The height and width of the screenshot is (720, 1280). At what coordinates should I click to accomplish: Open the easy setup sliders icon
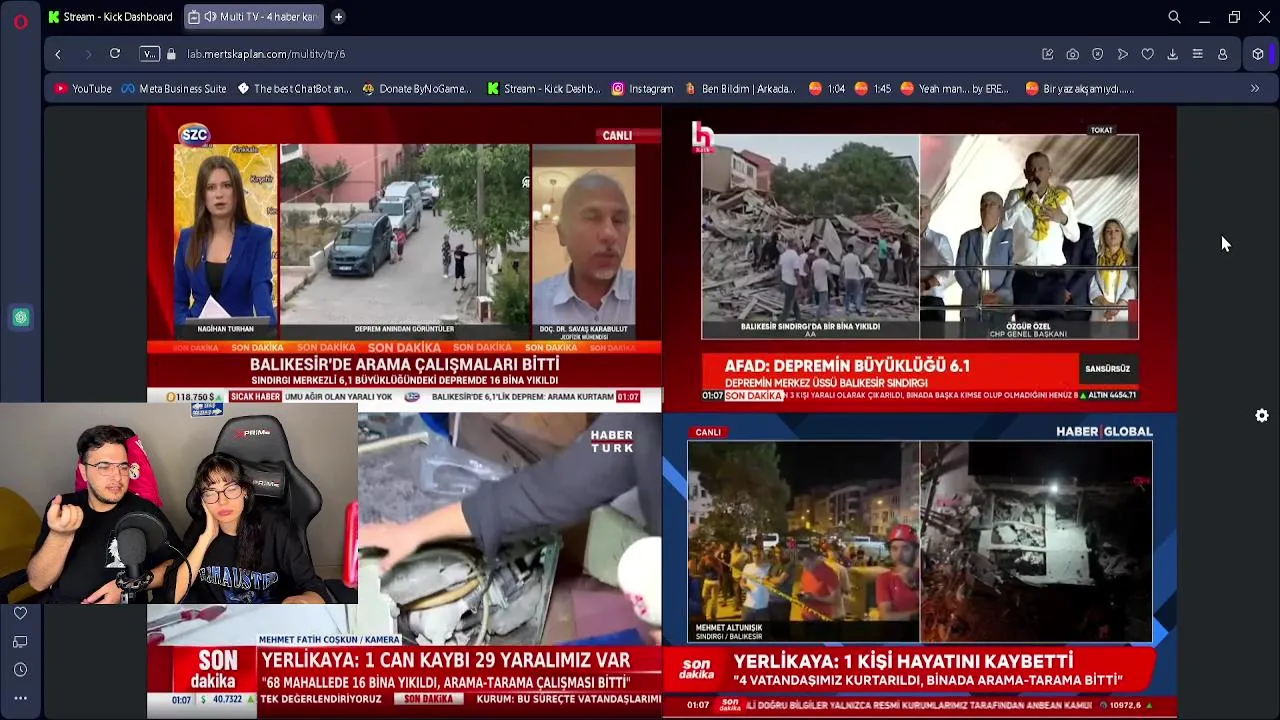(1197, 54)
